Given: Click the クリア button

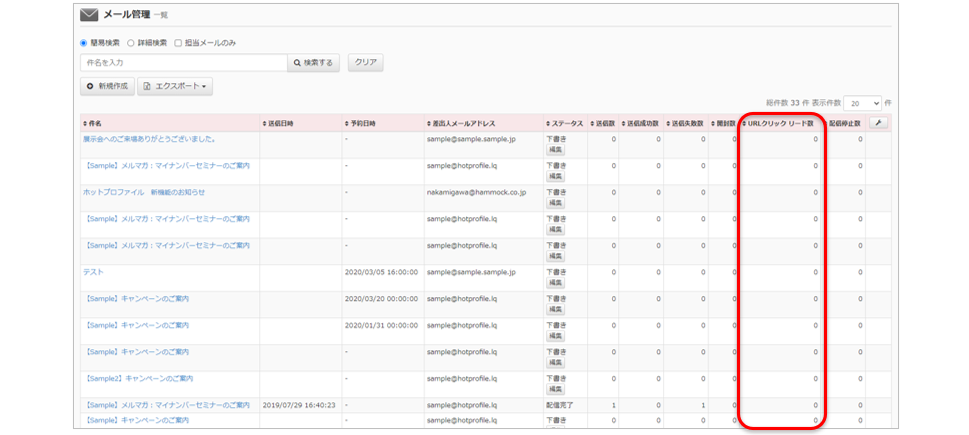Looking at the screenshot, I should tap(366, 62).
